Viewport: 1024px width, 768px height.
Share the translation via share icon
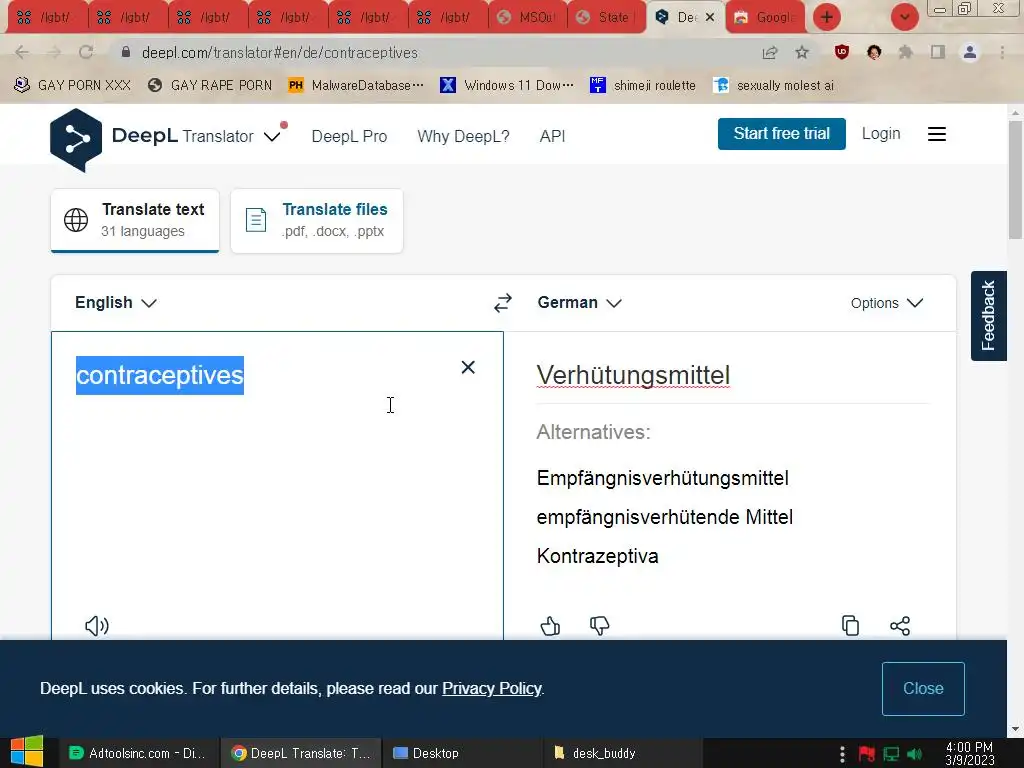[900, 626]
